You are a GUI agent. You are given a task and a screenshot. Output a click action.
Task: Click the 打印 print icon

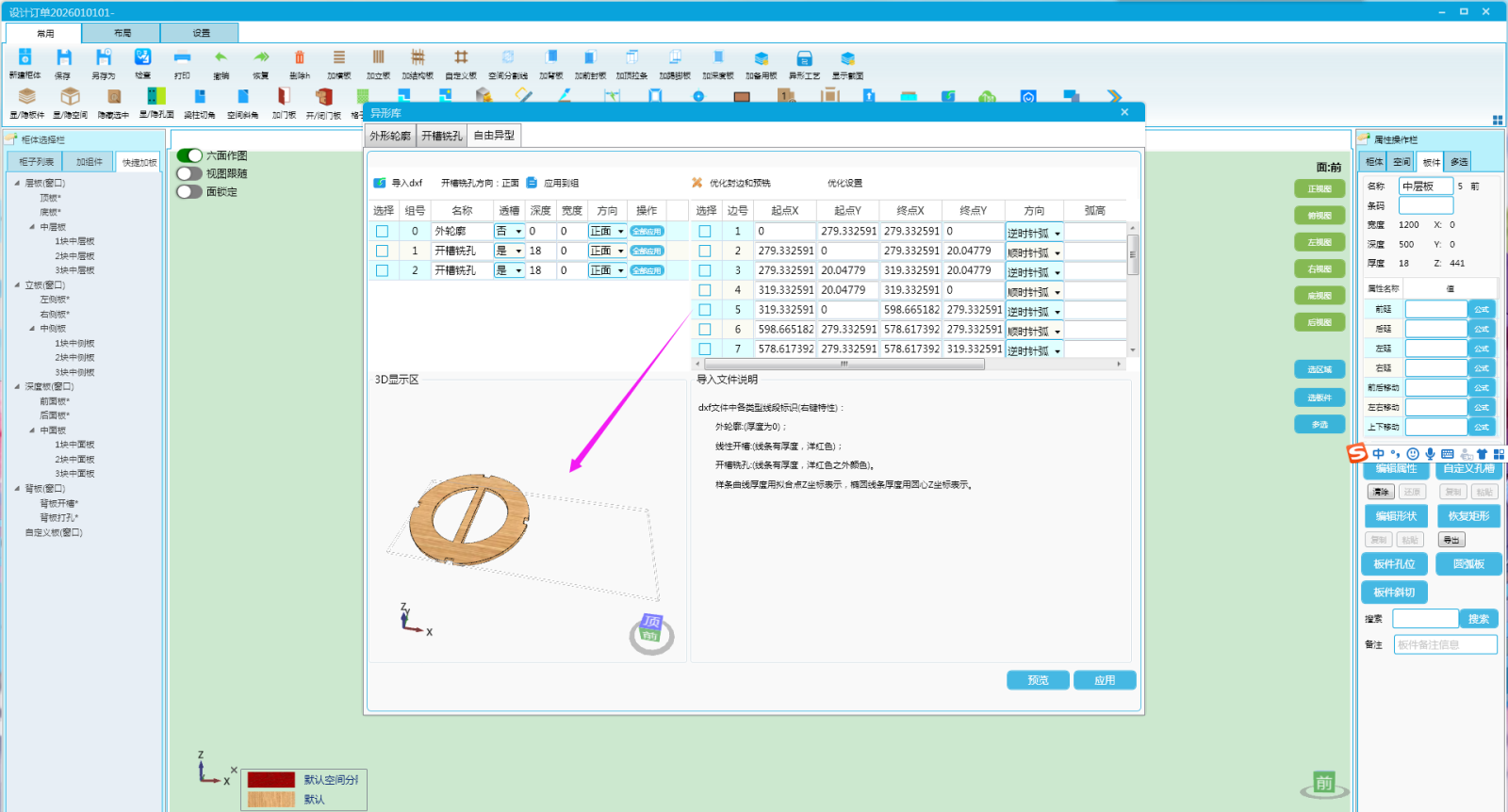coord(182,58)
